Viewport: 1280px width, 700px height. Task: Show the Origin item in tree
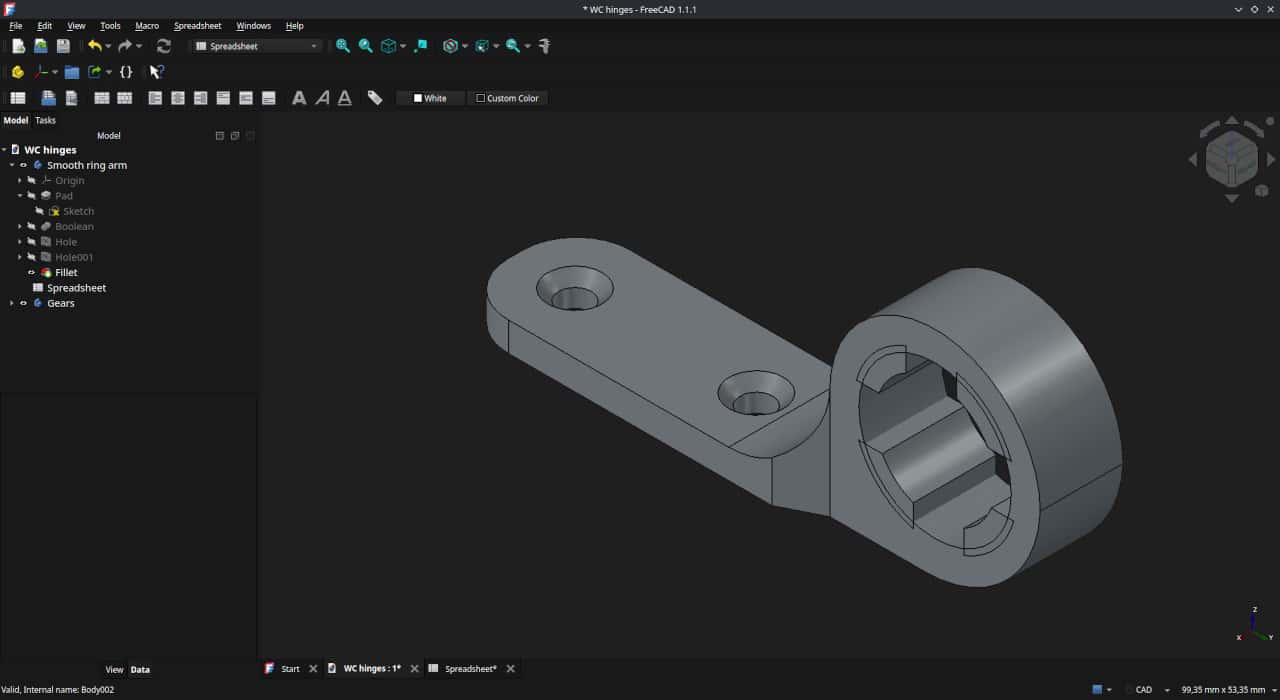tap(31, 181)
